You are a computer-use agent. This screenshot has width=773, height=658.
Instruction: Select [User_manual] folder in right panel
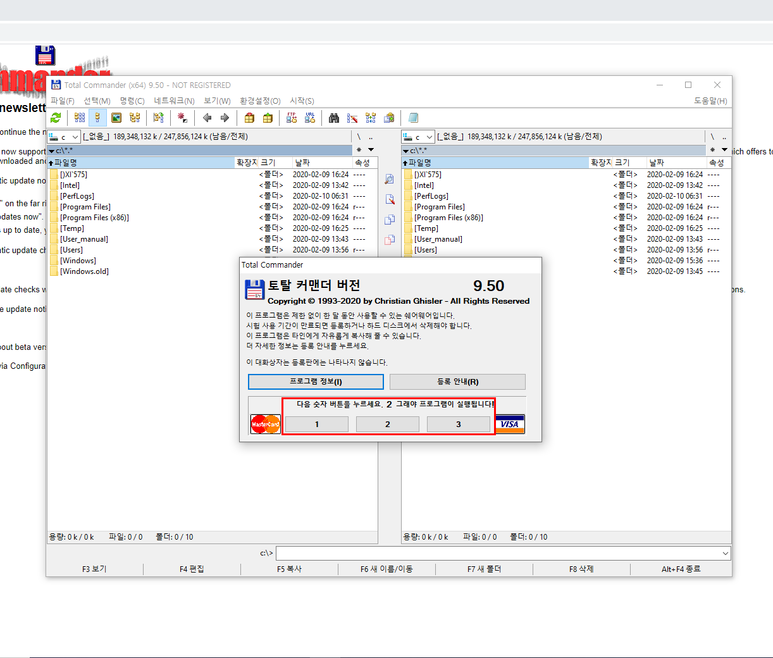(x=438, y=239)
